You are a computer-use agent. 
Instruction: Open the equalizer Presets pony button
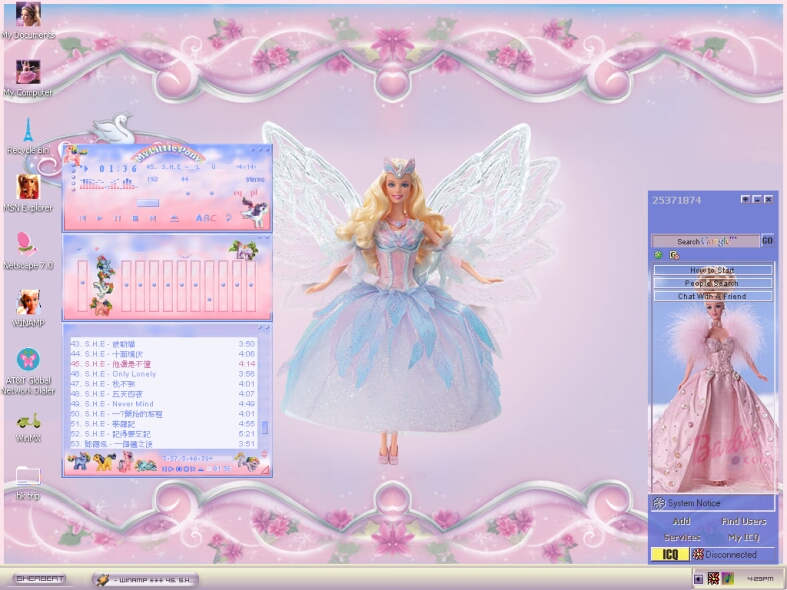[244, 249]
